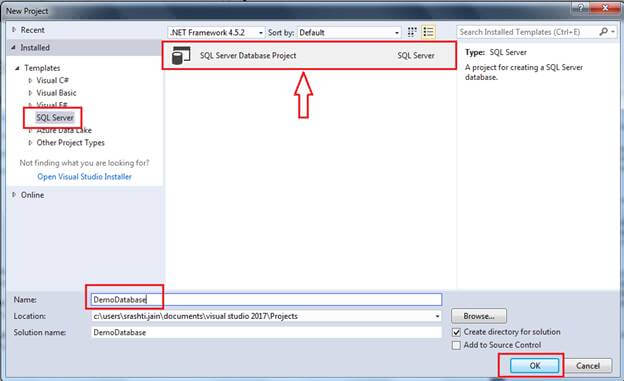The width and height of the screenshot is (624, 381).
Task: Select the SQL Server template category
Action: pyautogui.click(x=55, y=118)
